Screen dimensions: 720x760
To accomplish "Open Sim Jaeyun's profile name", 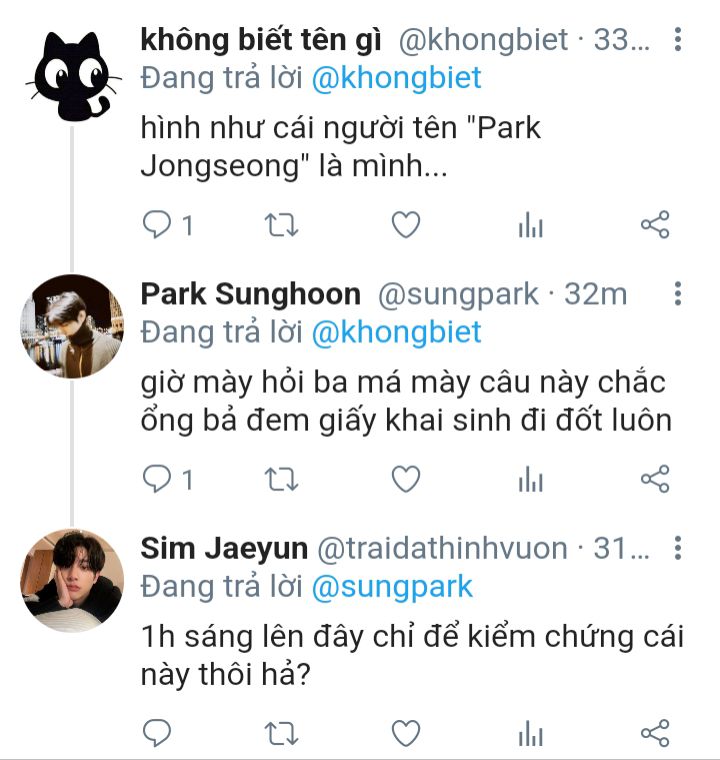I will pos(222,548).
